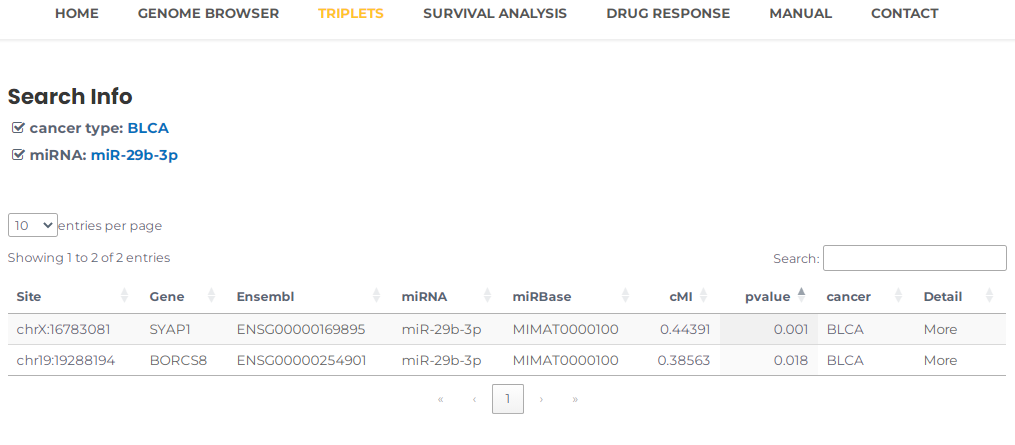Click More link for SYAP1 row
The width and height of the screenshot is (1015, 445).
point(941,329)
